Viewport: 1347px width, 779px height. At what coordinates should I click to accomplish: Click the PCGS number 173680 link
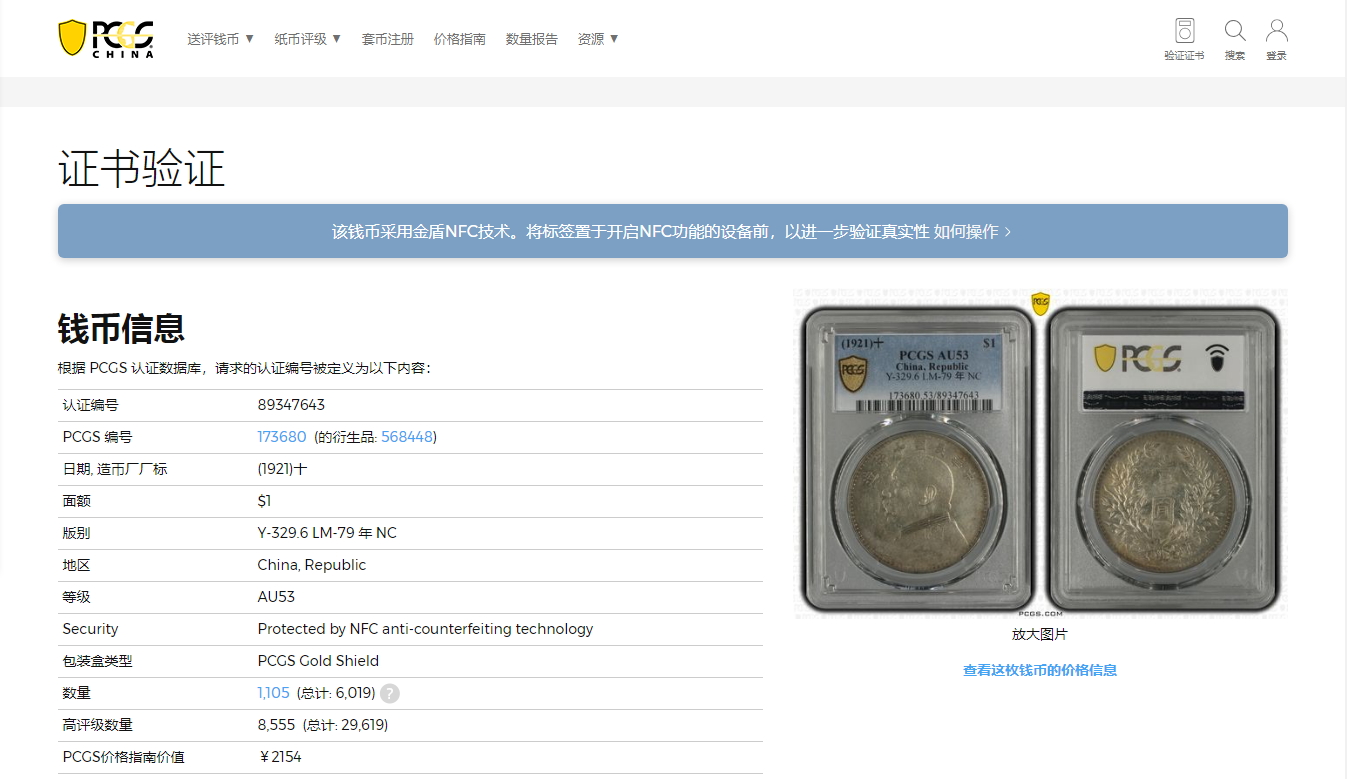click(x=282, y=437)
